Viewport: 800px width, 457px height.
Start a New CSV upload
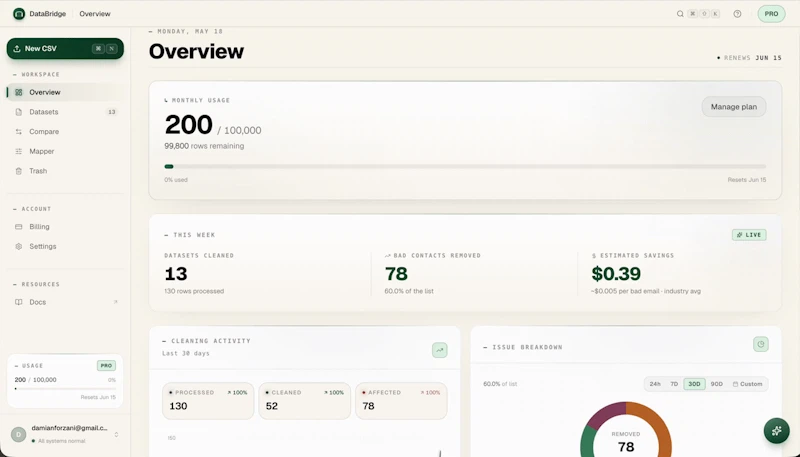coord(65,48)
